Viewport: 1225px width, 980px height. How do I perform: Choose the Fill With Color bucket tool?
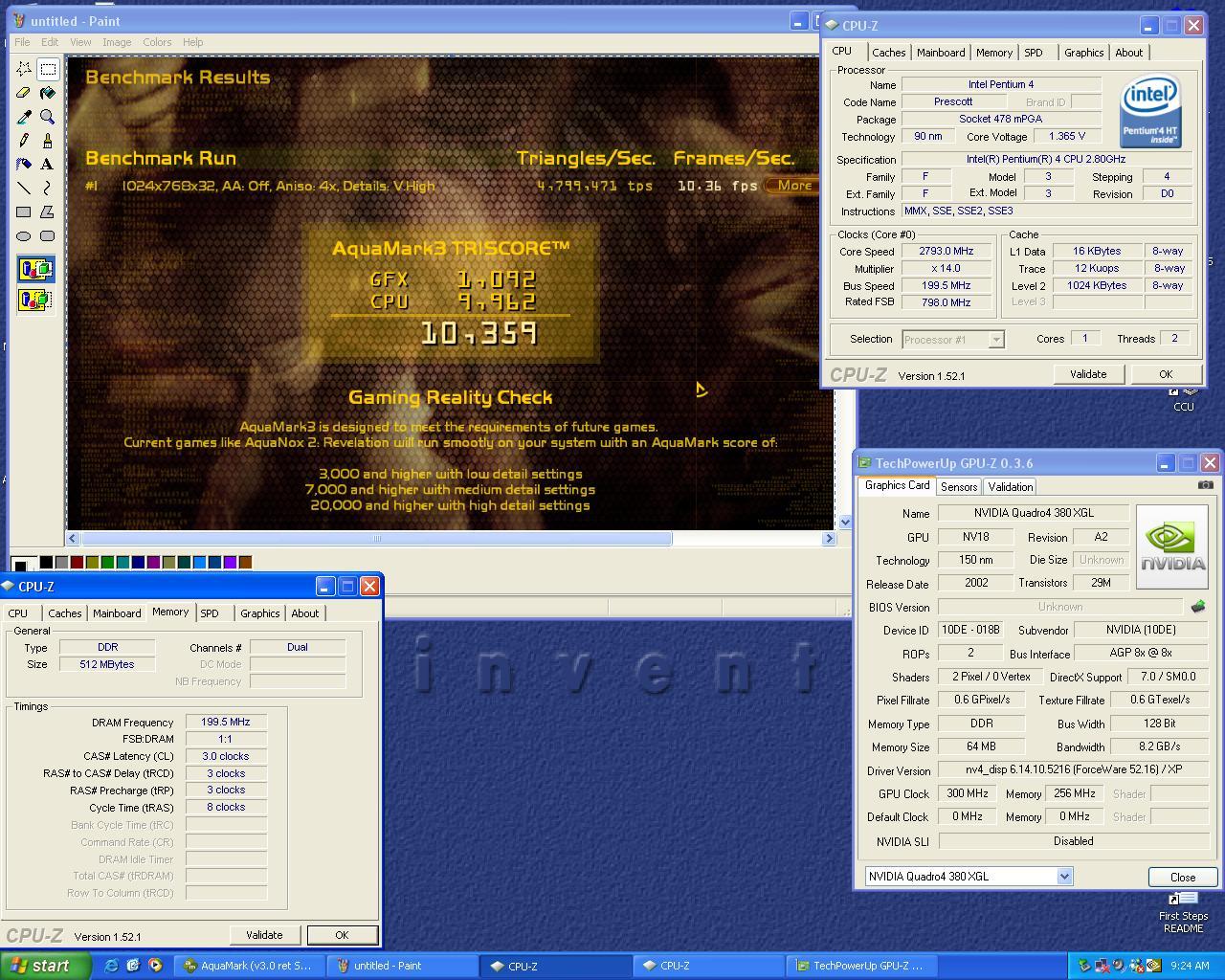point(47,93)
